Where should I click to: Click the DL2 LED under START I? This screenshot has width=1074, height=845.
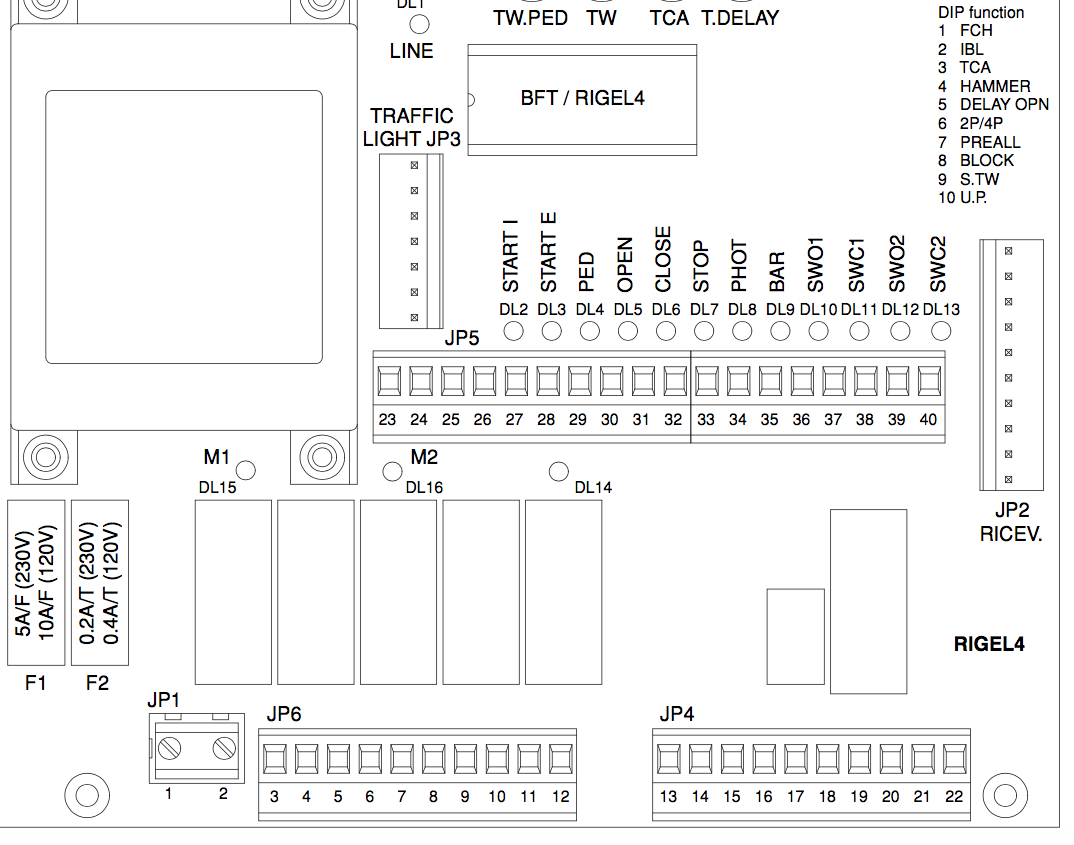tap(513, 331)
